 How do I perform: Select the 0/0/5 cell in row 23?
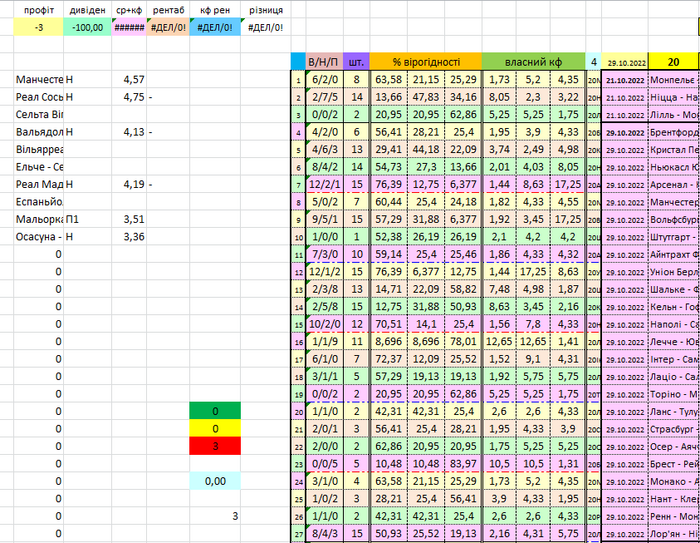coord(325,464)
